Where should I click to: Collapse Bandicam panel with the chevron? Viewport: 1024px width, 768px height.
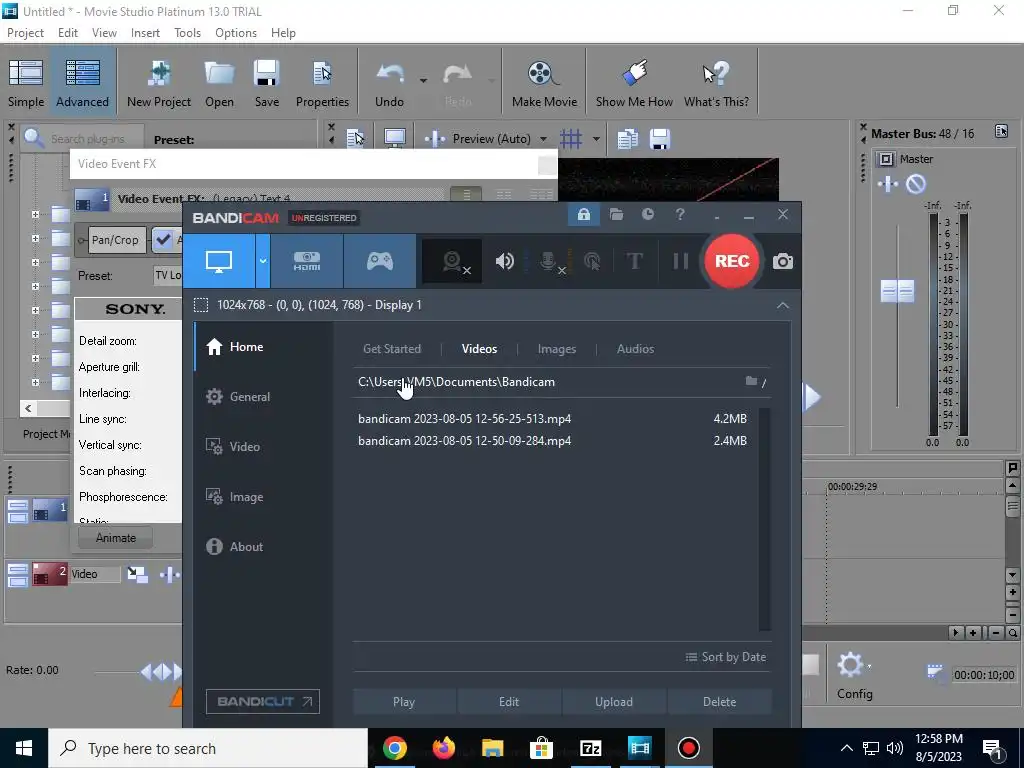pos(782,305)
